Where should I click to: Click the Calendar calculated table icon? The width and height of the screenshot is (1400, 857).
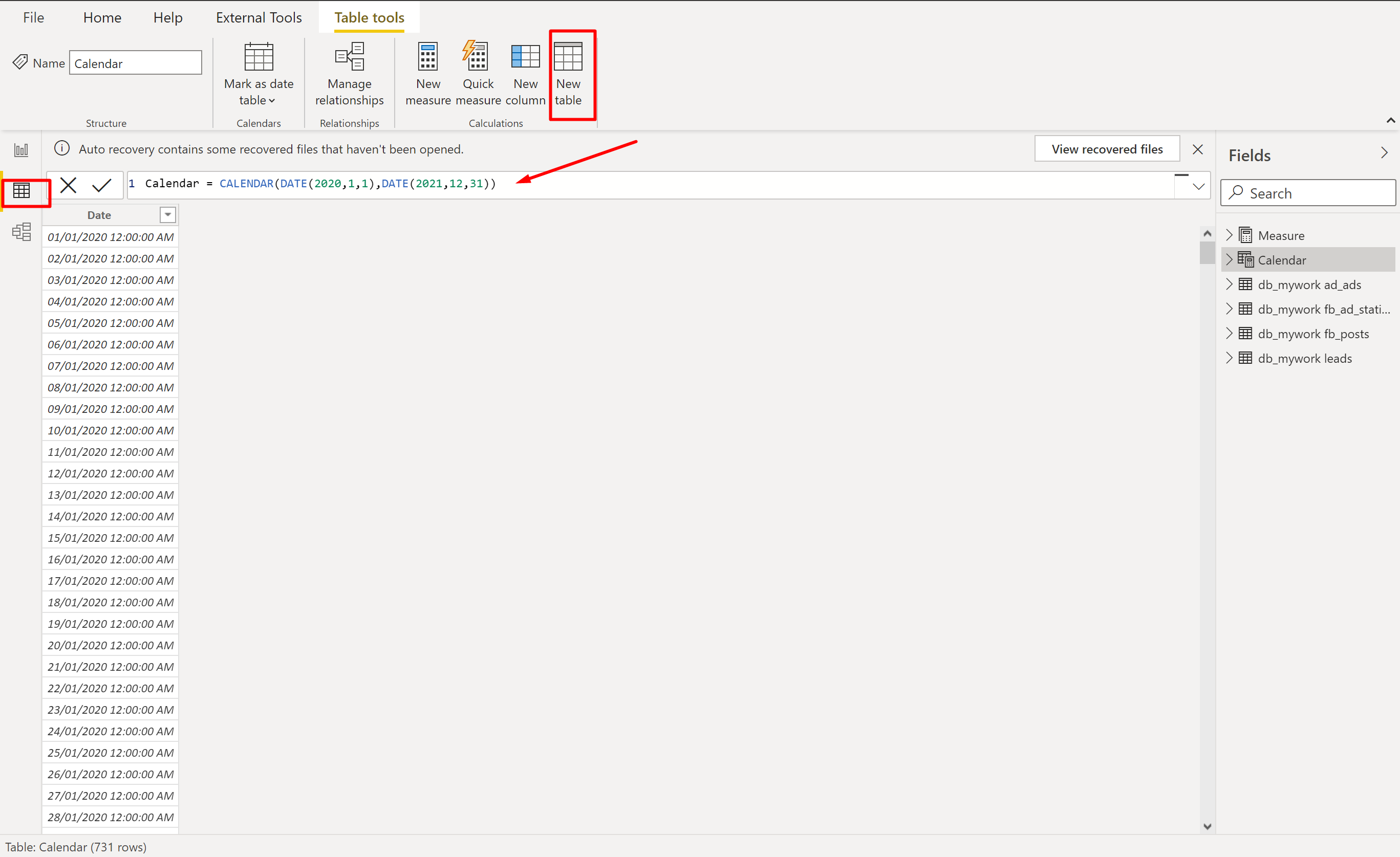(x=1245, y=259)
